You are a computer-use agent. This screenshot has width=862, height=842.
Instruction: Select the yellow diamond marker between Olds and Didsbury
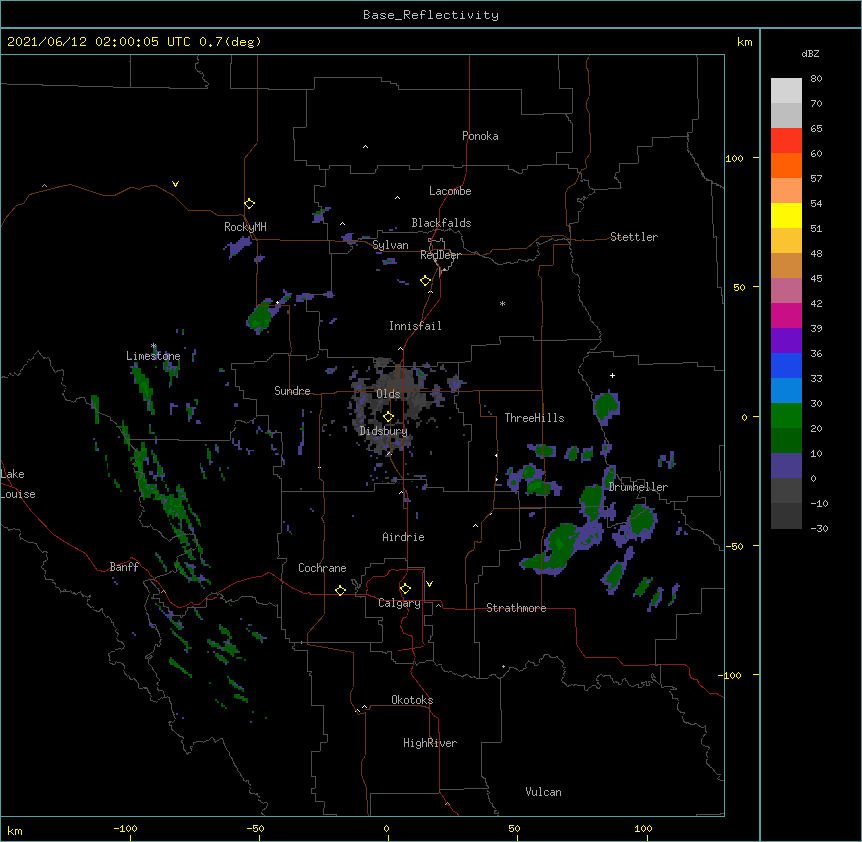388,416
